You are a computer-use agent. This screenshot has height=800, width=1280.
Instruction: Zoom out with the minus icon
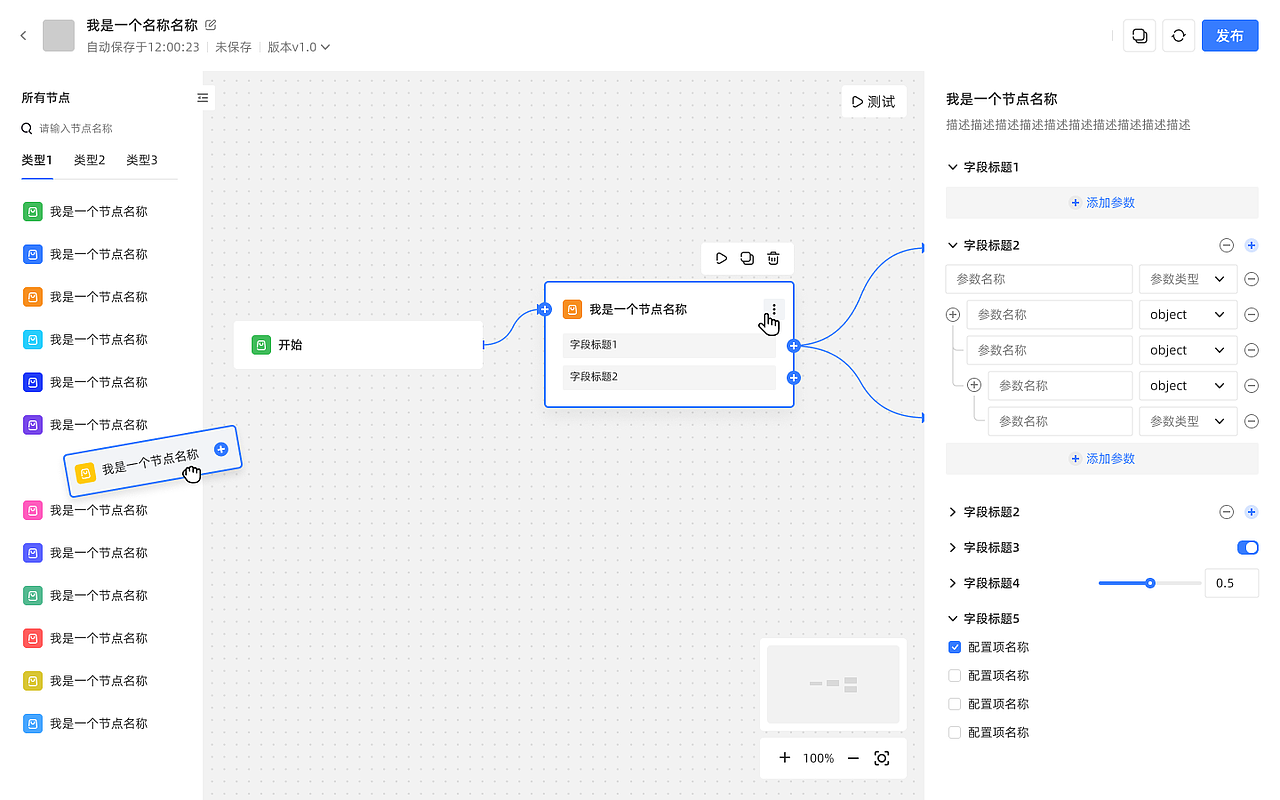click(853, 758)
